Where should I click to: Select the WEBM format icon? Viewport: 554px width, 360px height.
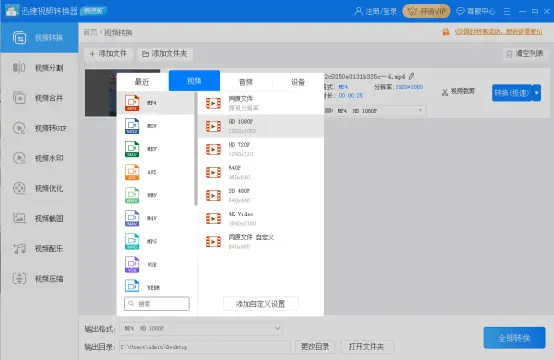pyautogui.click(x=132, y=286)
